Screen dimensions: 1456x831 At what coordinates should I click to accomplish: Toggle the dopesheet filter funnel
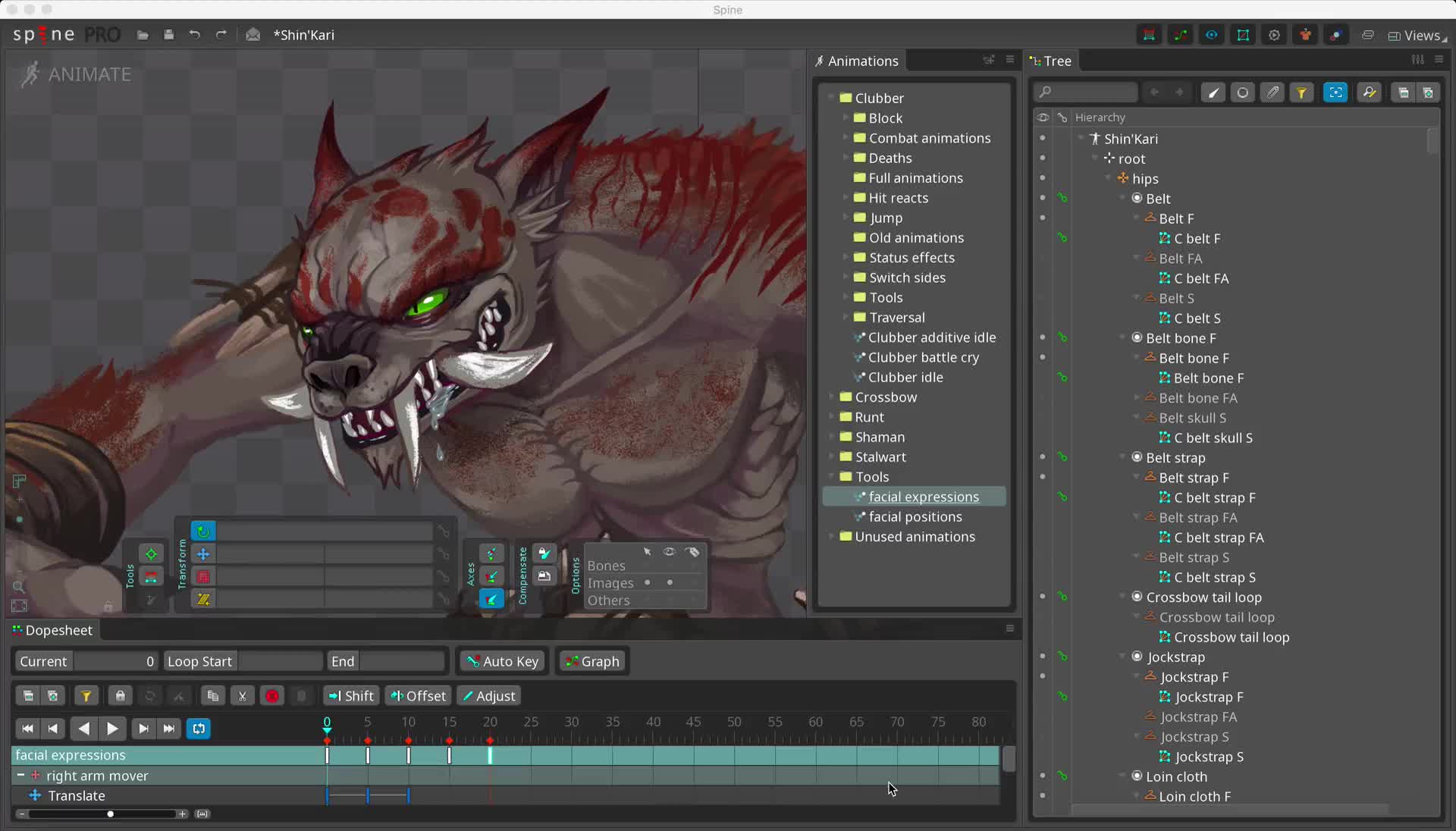86,696
